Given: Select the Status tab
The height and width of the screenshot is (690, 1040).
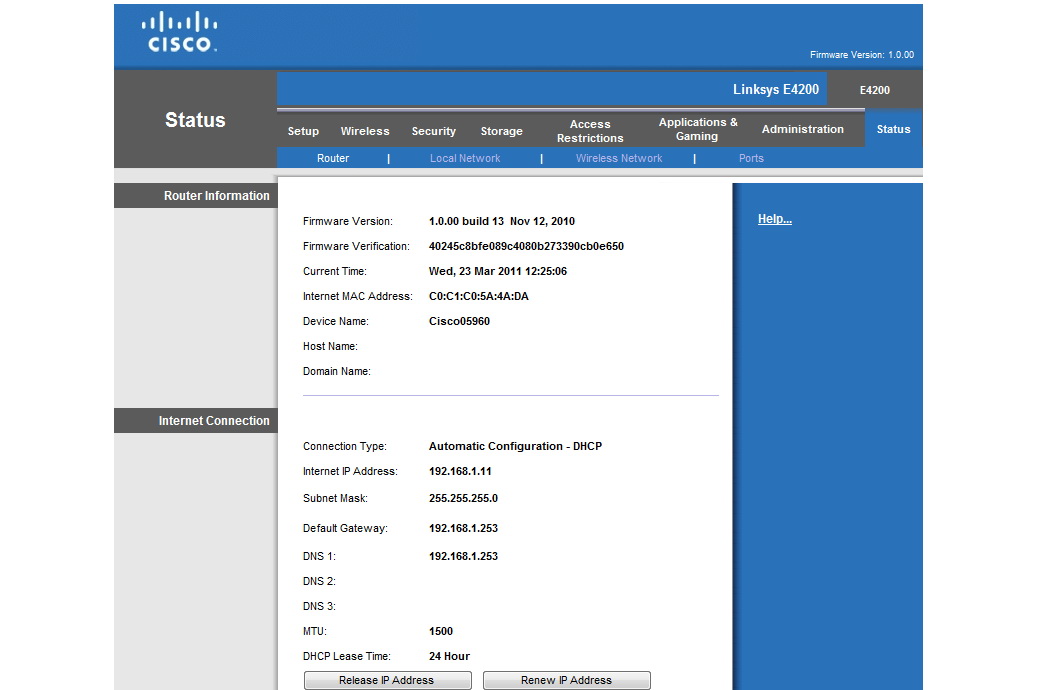Looking at the screenshot, I should [x=893, y=129].
